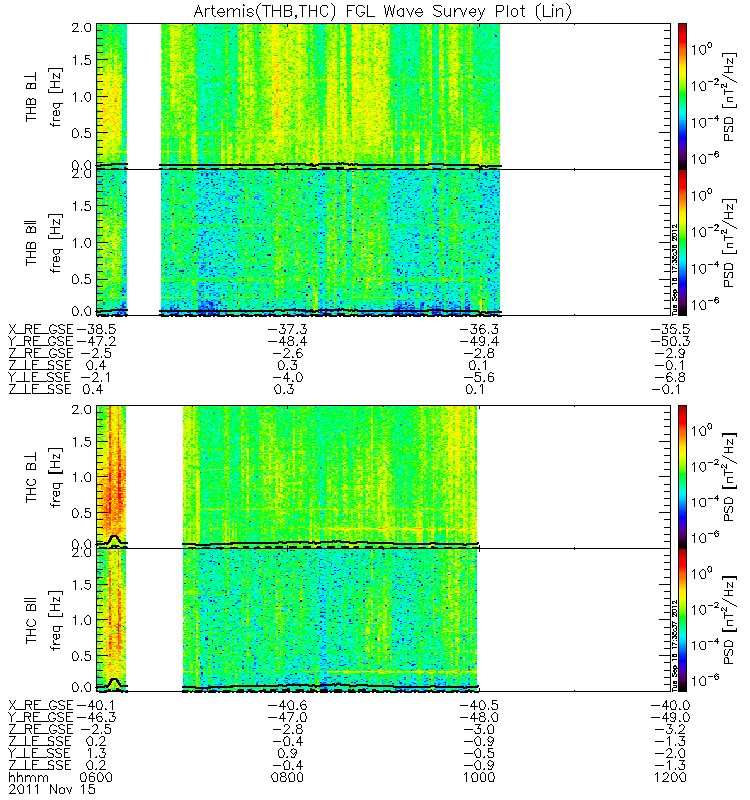The width and height of the screenshot is (750, 800).
Task: Click the Y_RE_GSE value '-47.2'
Action: pyautogui.click(x=96, y=341)
